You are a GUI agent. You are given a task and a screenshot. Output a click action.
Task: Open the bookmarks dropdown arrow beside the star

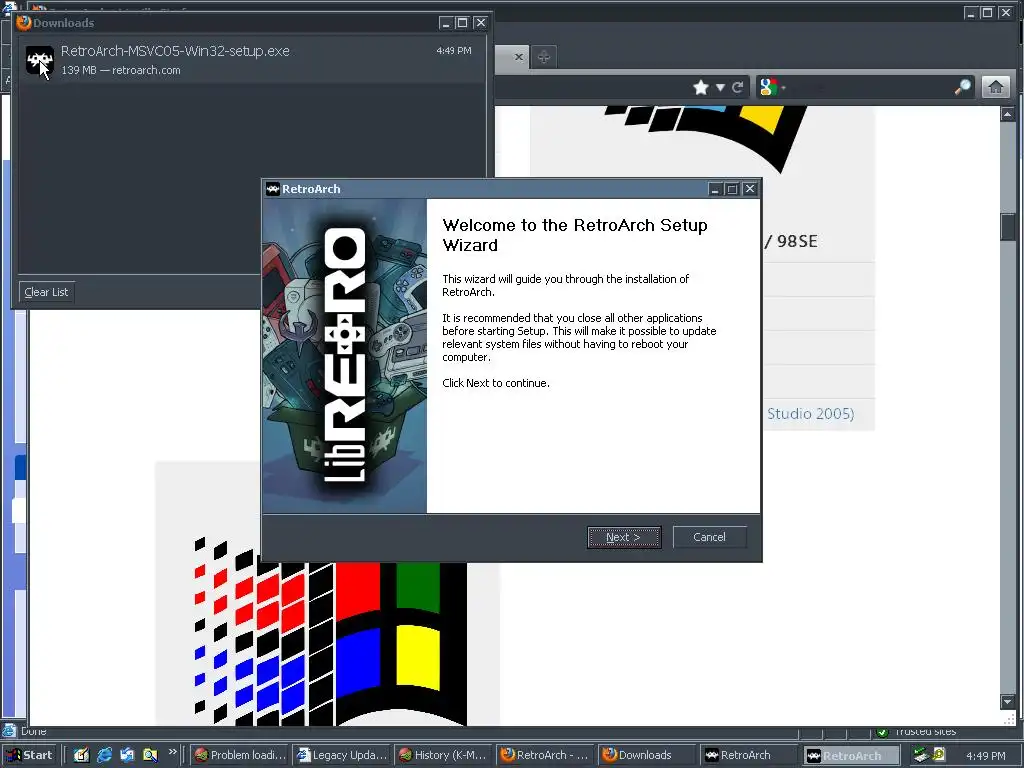click(x=720, y=88)
